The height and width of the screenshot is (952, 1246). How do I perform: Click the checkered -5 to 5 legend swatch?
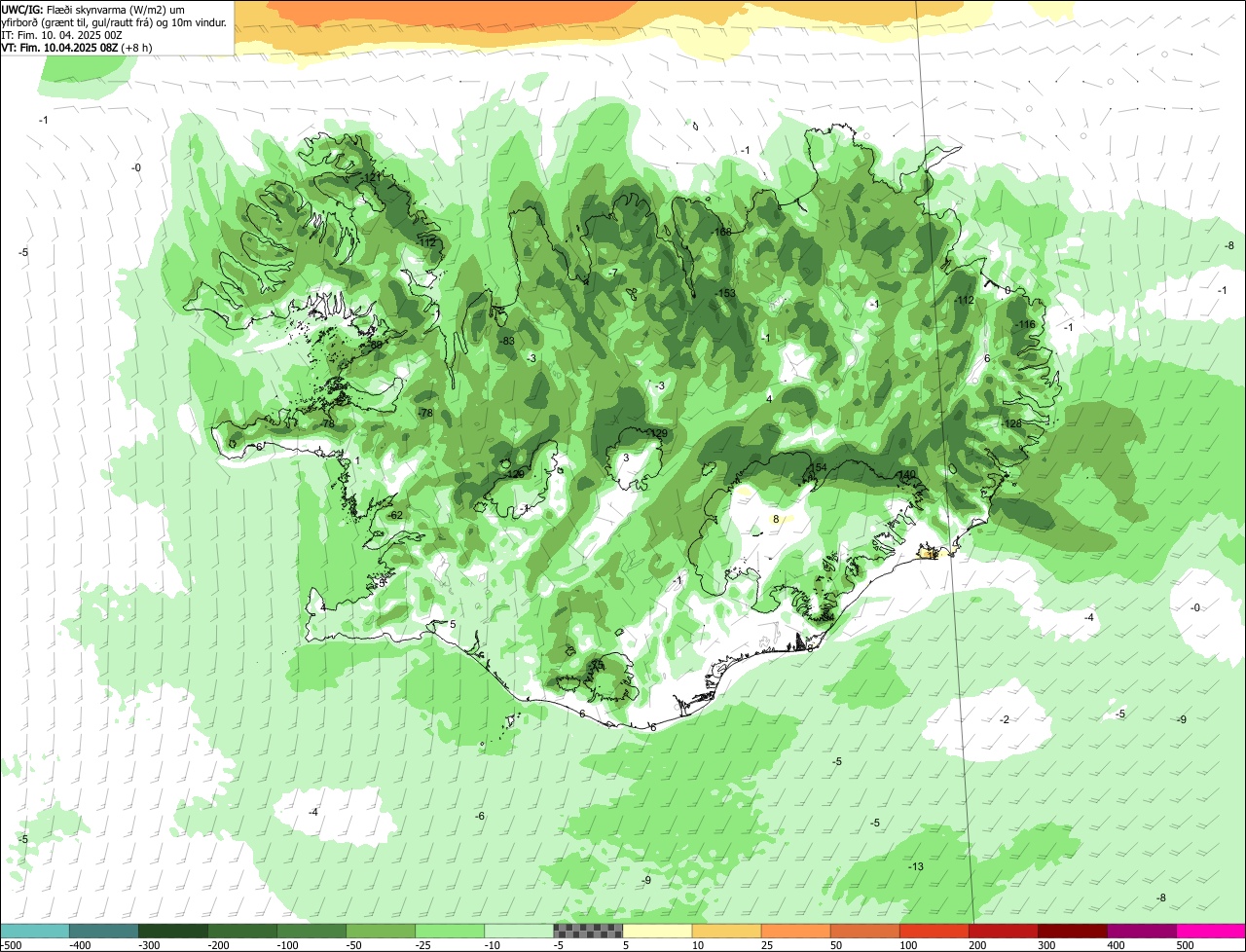pos(588,930)
